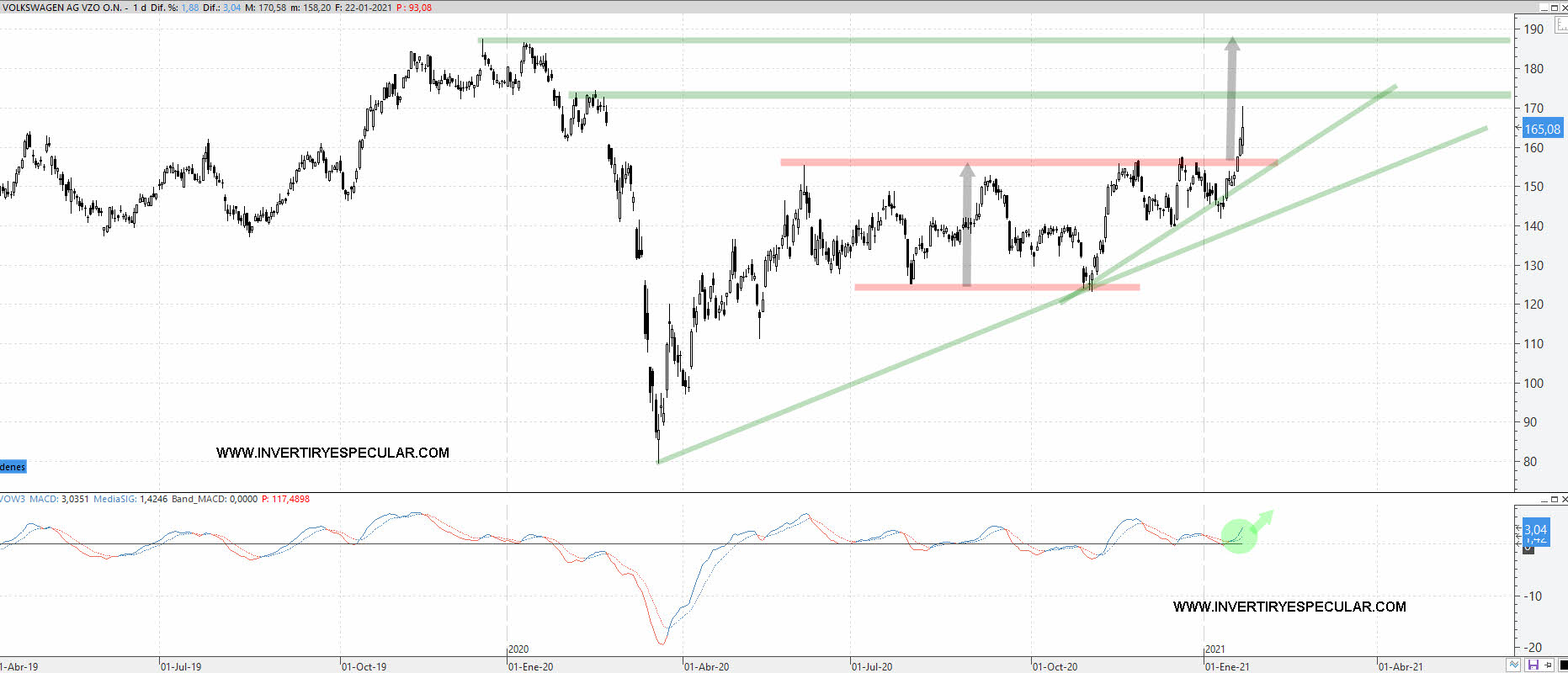Click the 3,04 MACD value label
The width and height of the screenshot is (1568, 673).
1536,529
